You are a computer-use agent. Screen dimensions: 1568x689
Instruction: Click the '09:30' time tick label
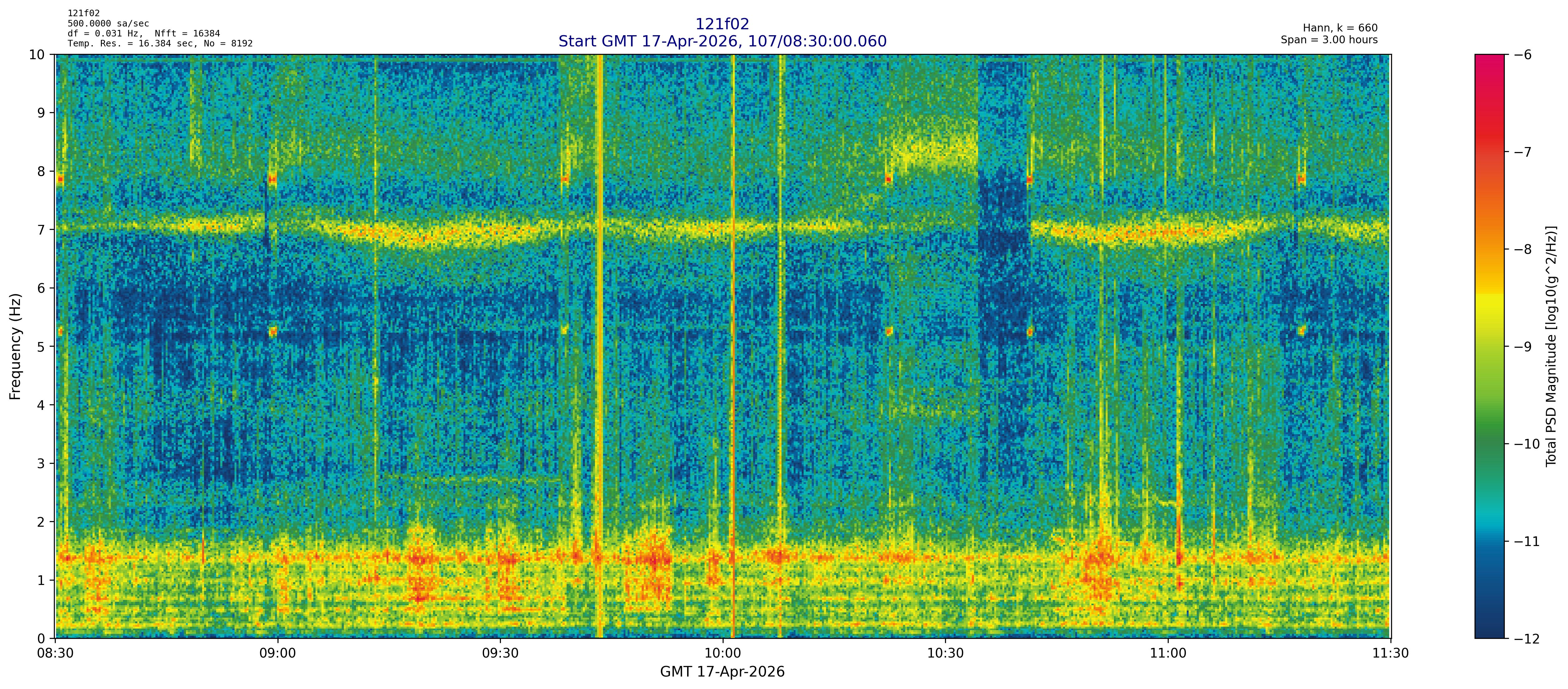(500, 654)
